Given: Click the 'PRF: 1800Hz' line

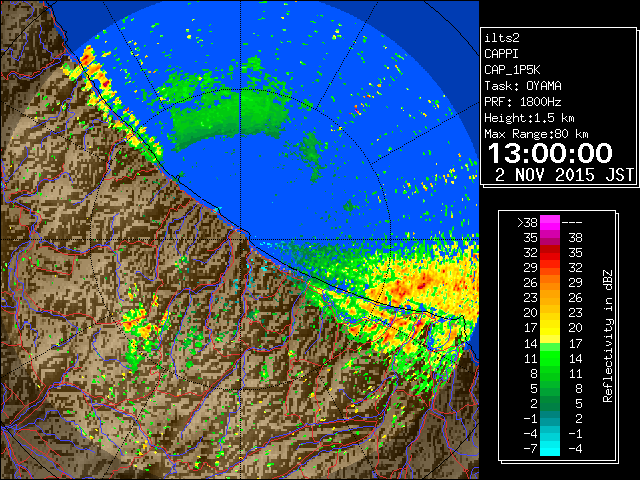Looking at the screenshot, I should 523,102.
